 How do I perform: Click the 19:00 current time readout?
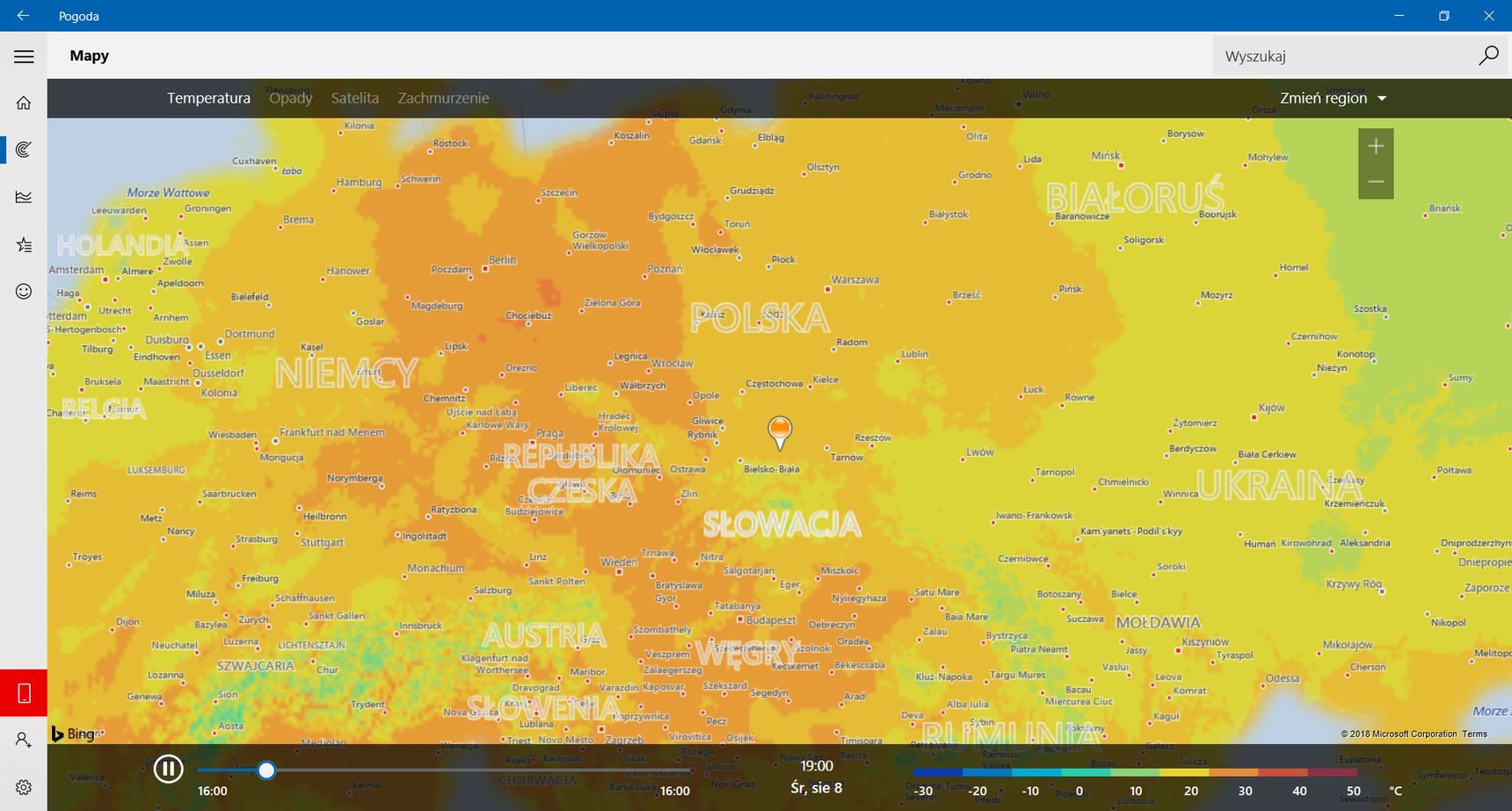(x=817, y=766)
